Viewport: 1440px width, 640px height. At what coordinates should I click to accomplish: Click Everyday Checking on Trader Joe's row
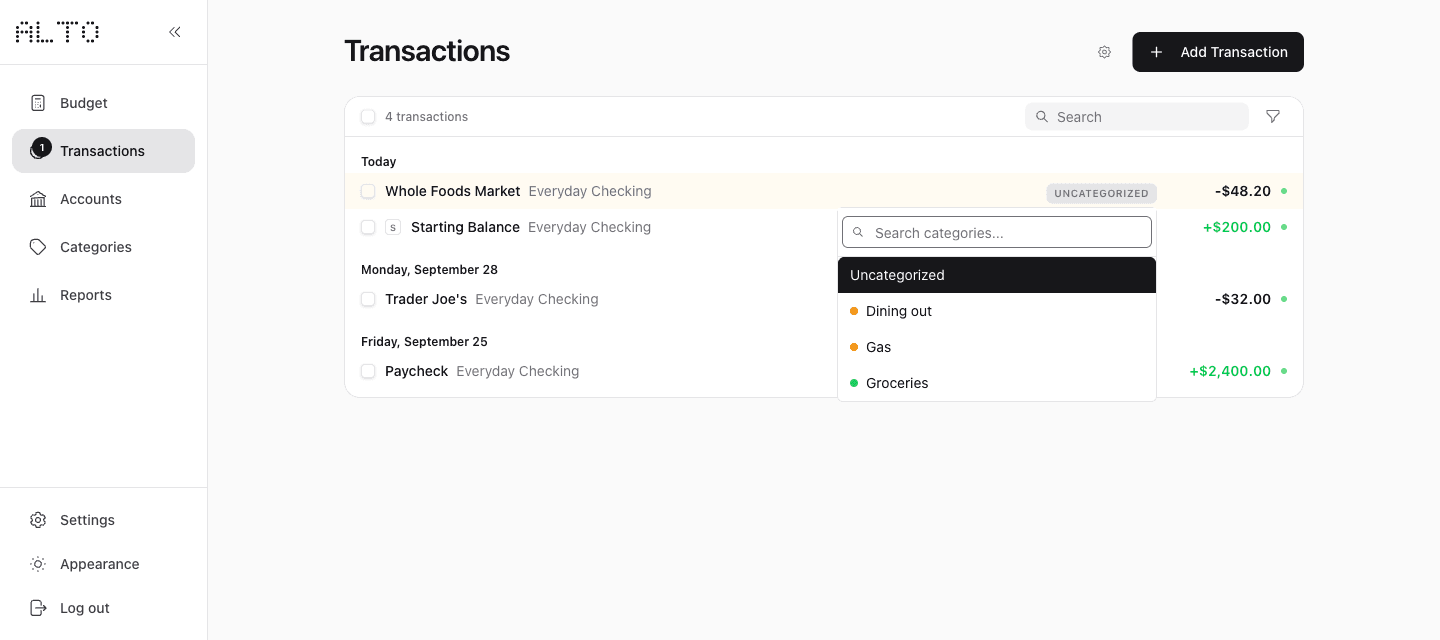tap(537, 299)
